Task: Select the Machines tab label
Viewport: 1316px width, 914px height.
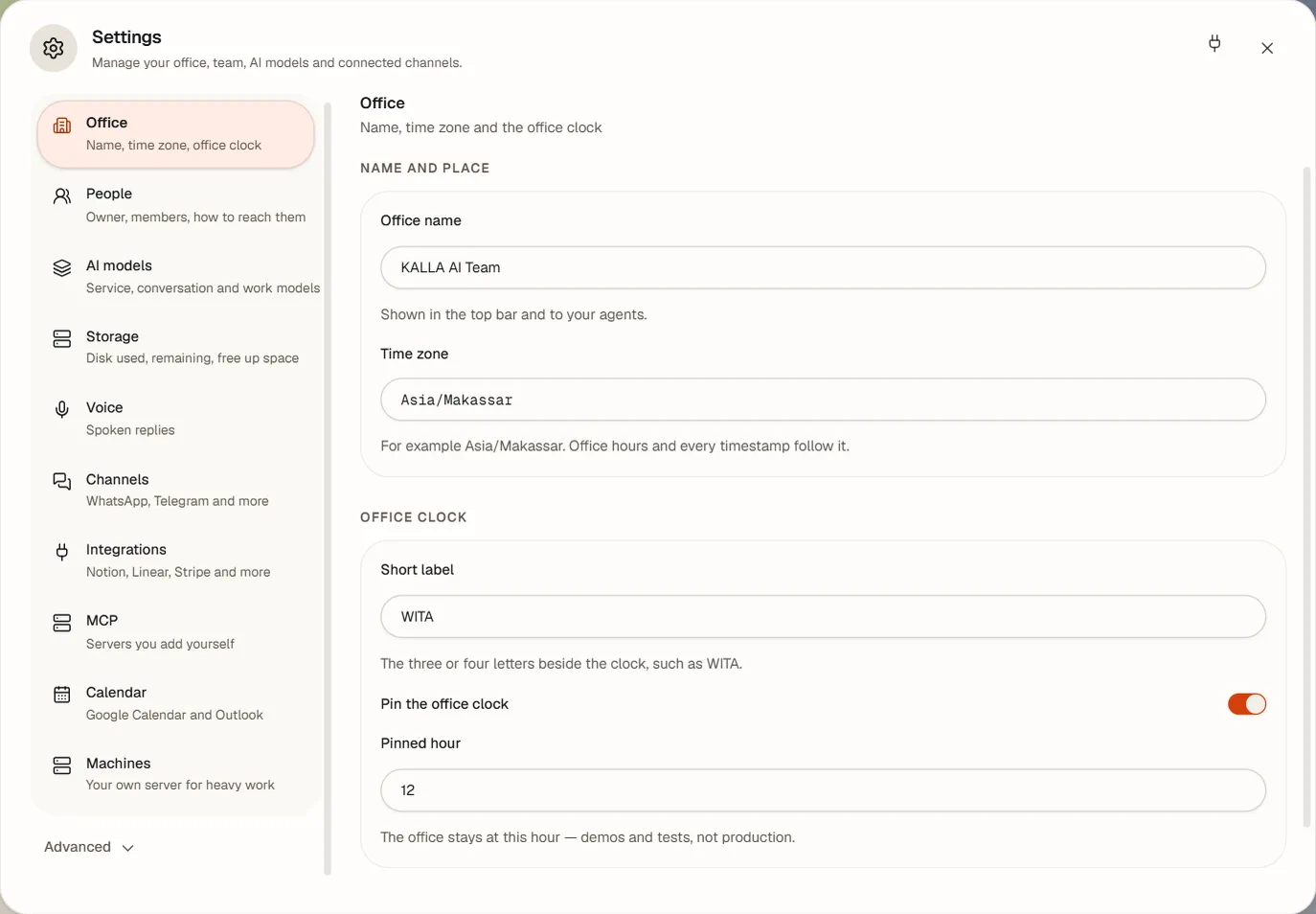Action: 118,764
